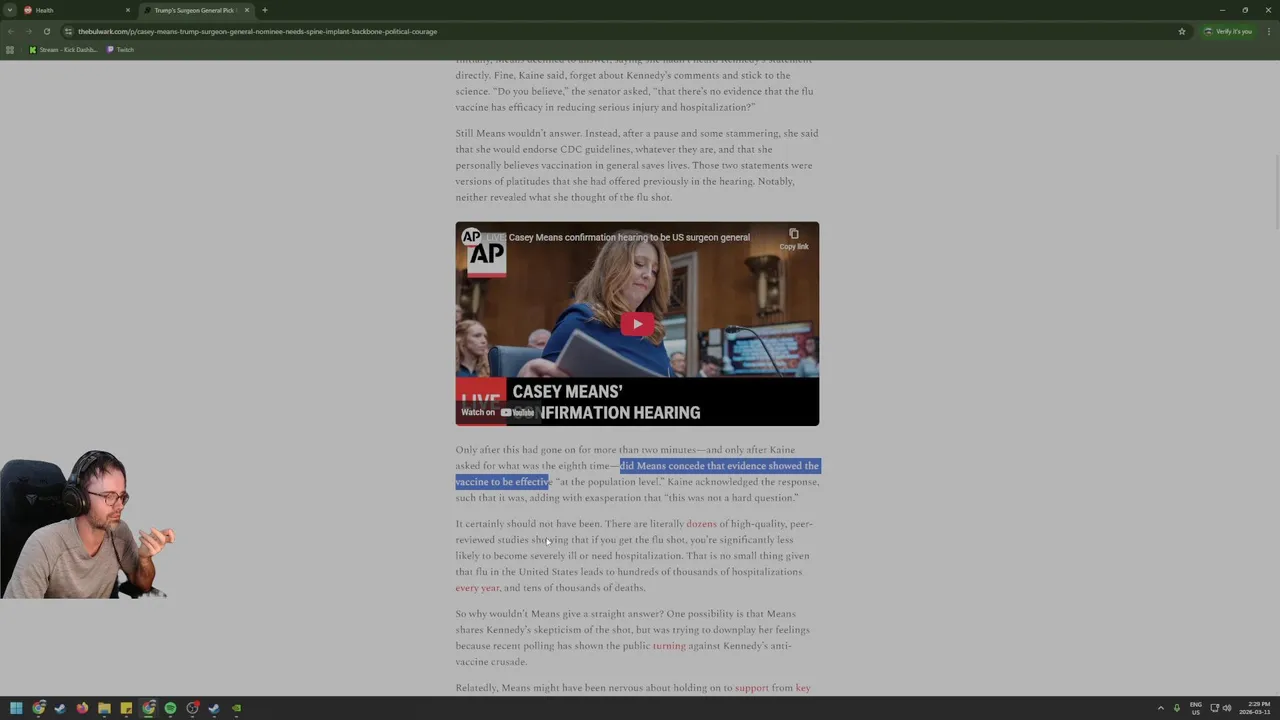Open NVIDIA app from the taskbar

236,708
